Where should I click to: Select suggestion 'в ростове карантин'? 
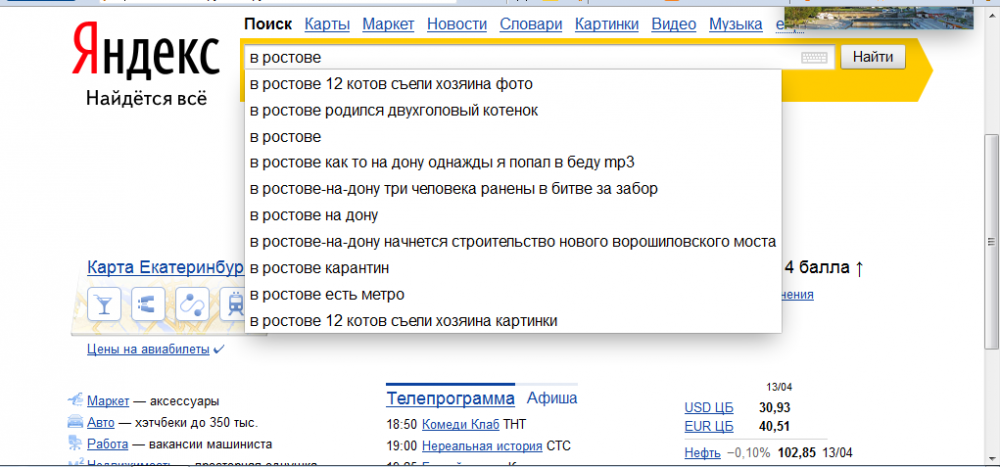[319, 268]
